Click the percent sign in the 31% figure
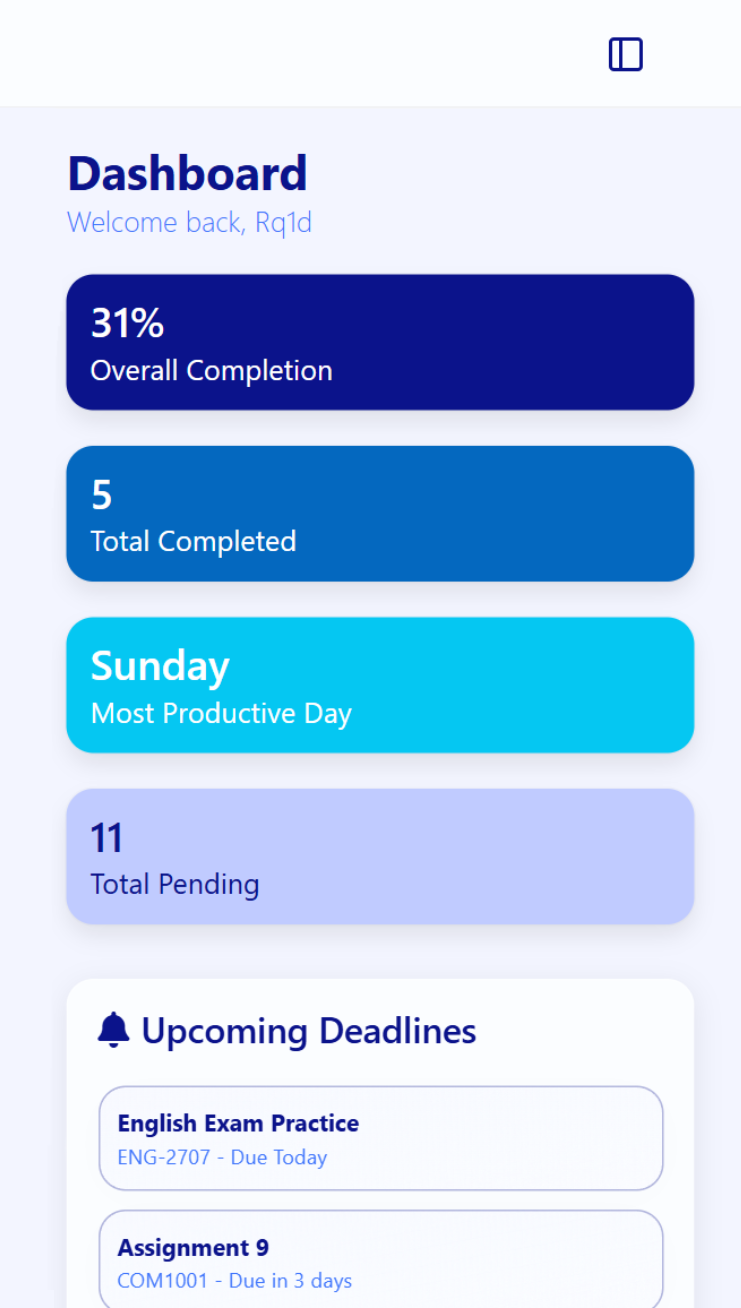This screenshot has width=741, height=1308. click(x=148, y=323)
